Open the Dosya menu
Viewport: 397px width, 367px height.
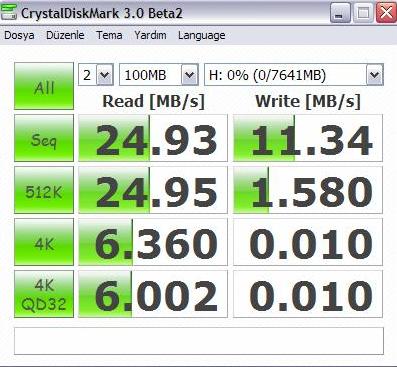point(19,35)
